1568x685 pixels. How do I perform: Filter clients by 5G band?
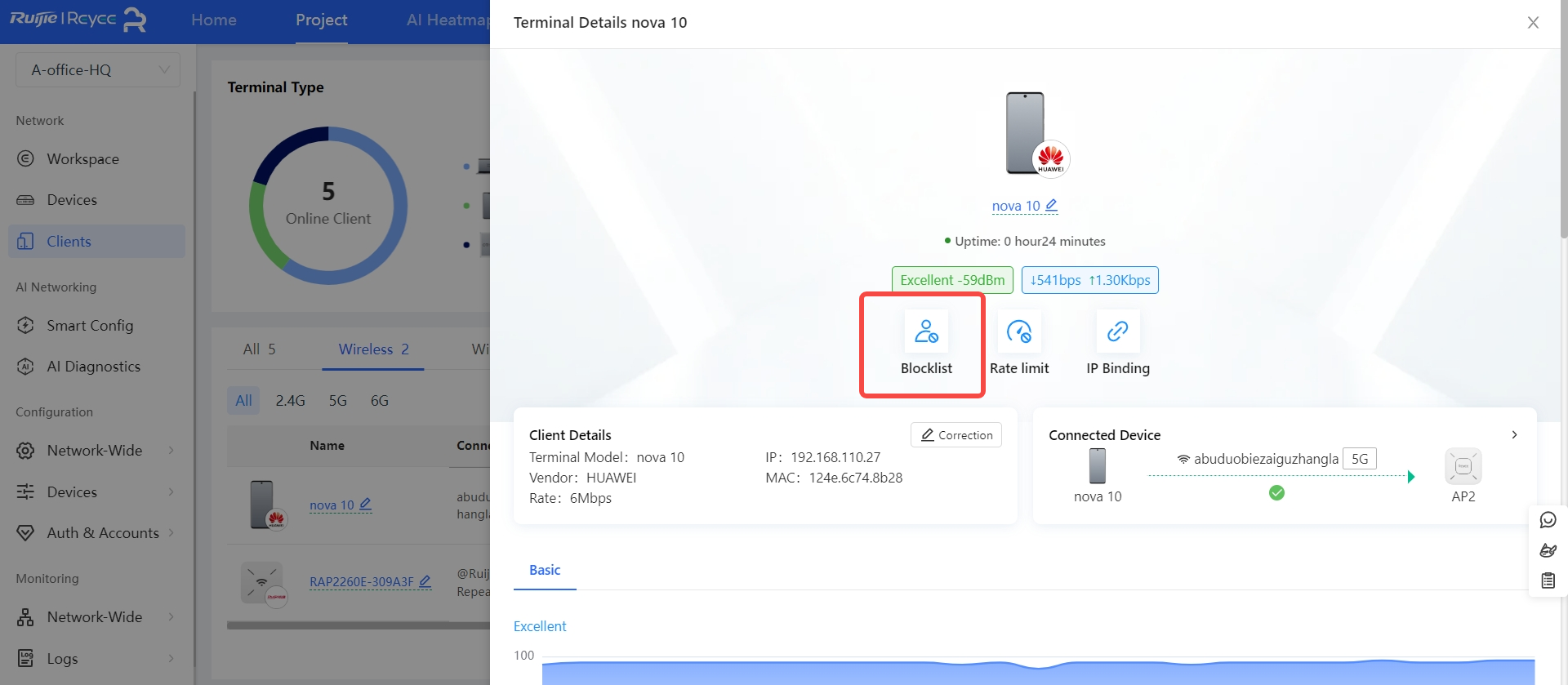coord(337,401)
